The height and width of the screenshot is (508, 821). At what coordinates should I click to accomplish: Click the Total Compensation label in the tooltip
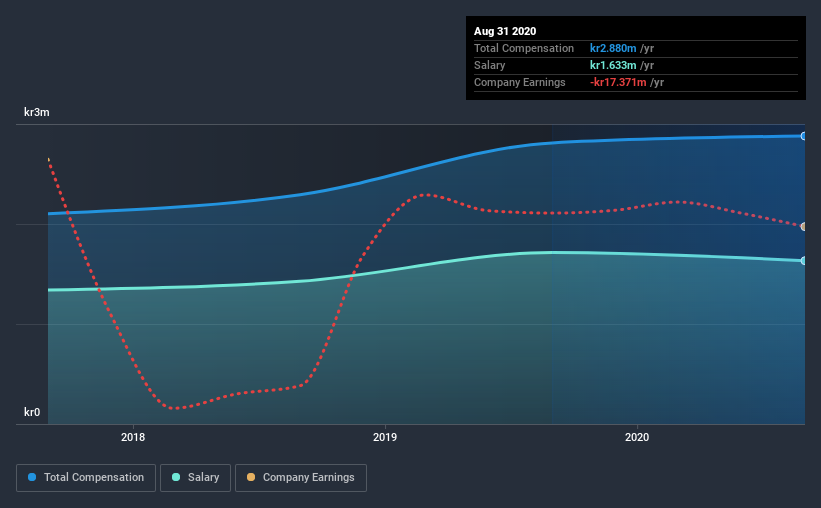(524, 48)
